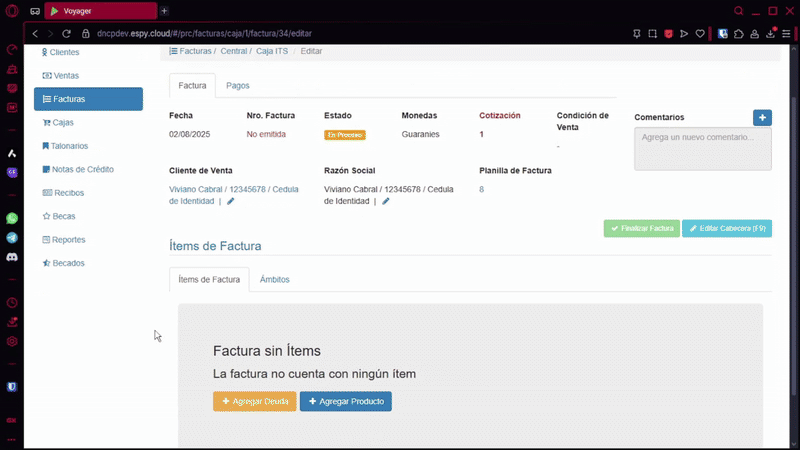
Task: Open Discord from the browser sidebar
Action: click(x=12, y=257)
